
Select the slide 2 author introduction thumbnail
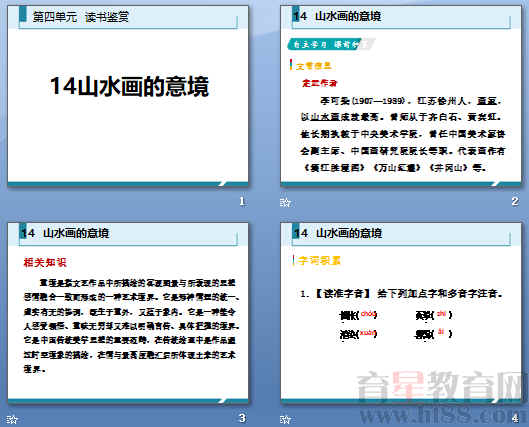coord(400,96)
